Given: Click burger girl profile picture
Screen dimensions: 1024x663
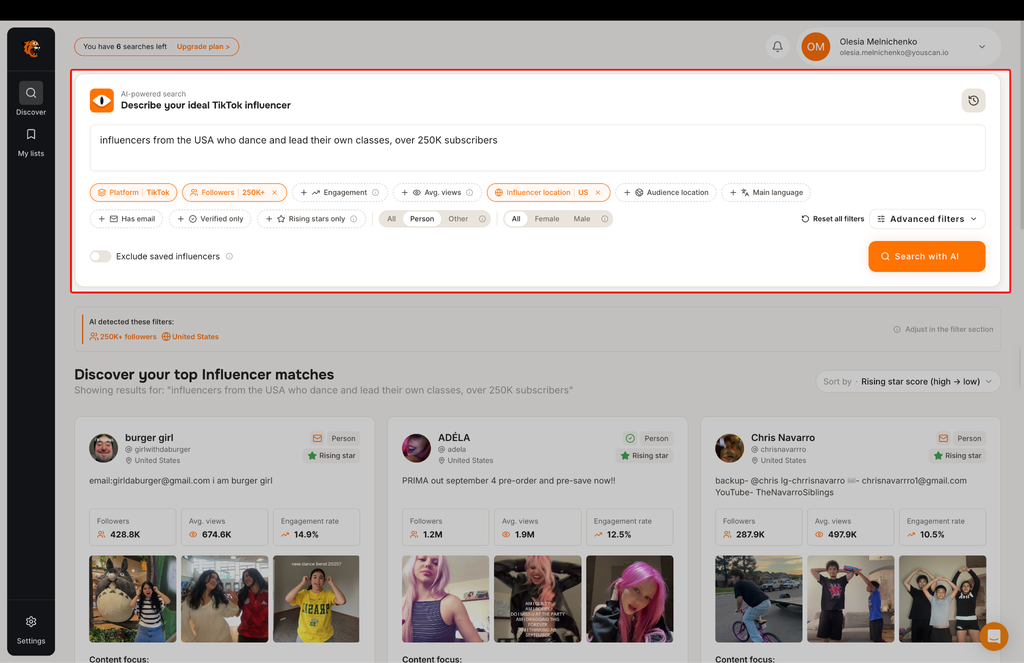Looking at the screenshot, I should point(103,448).
